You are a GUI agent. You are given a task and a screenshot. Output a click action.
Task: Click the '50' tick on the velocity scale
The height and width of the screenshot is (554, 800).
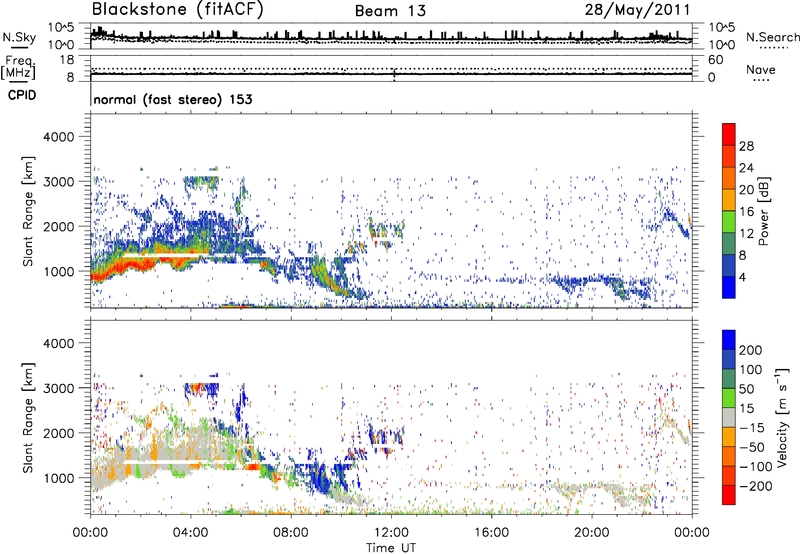coord(746,389)
